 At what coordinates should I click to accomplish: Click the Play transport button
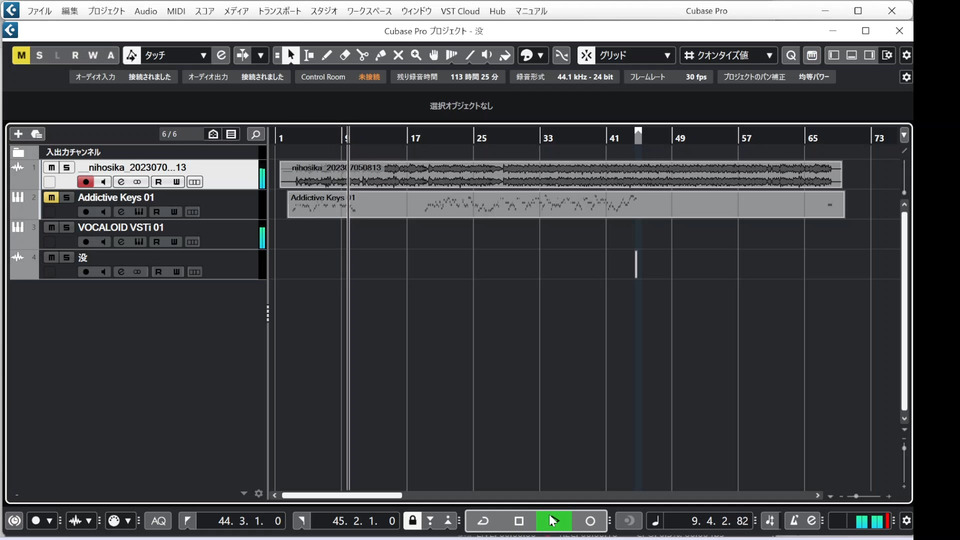pos(553,521)
